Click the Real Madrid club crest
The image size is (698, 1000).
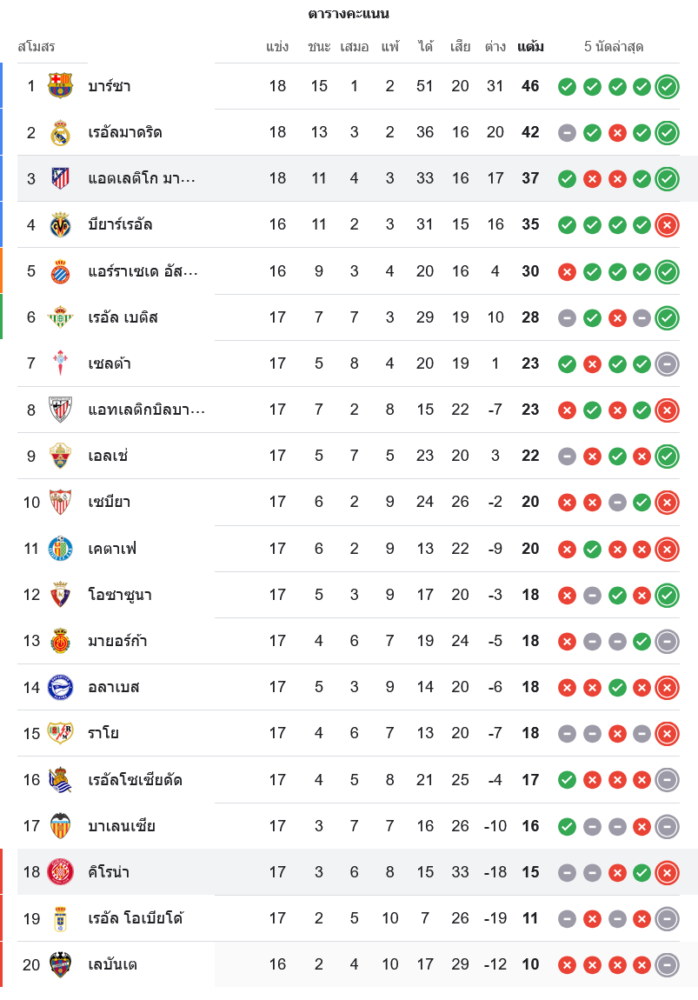point(61,132)
